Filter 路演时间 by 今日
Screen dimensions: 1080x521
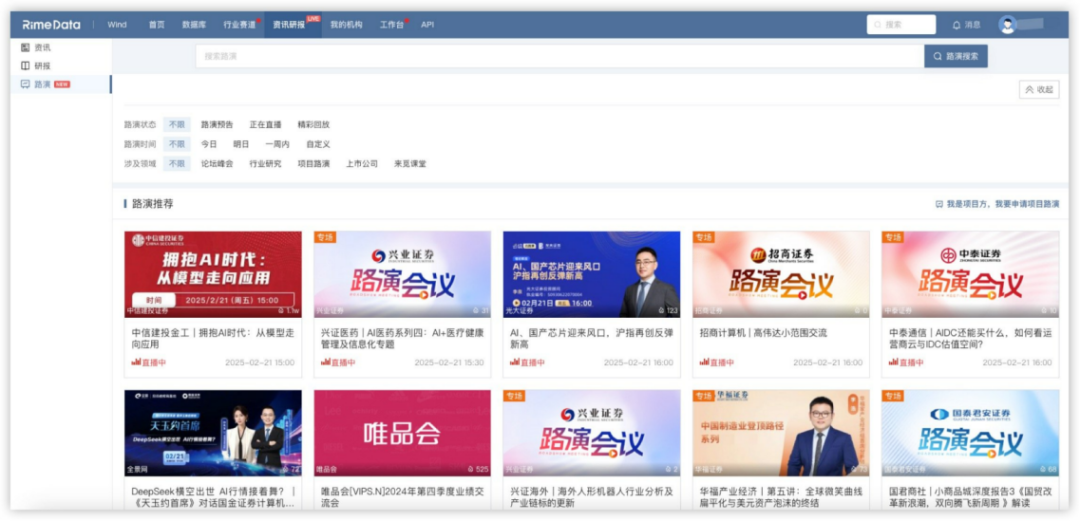[x=209, y=144]
